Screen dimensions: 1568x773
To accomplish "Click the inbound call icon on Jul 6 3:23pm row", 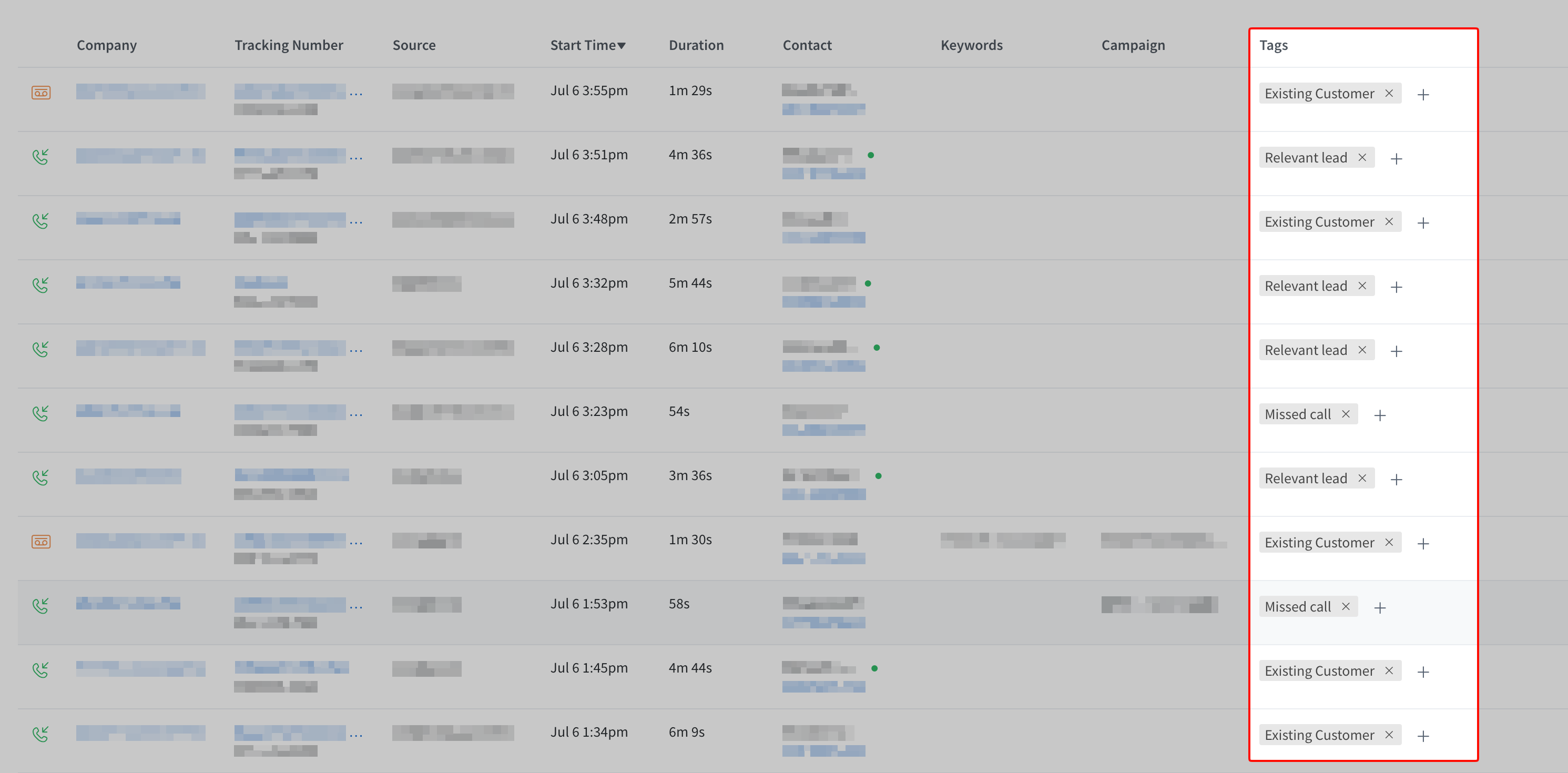I will [x=41, y=413].
